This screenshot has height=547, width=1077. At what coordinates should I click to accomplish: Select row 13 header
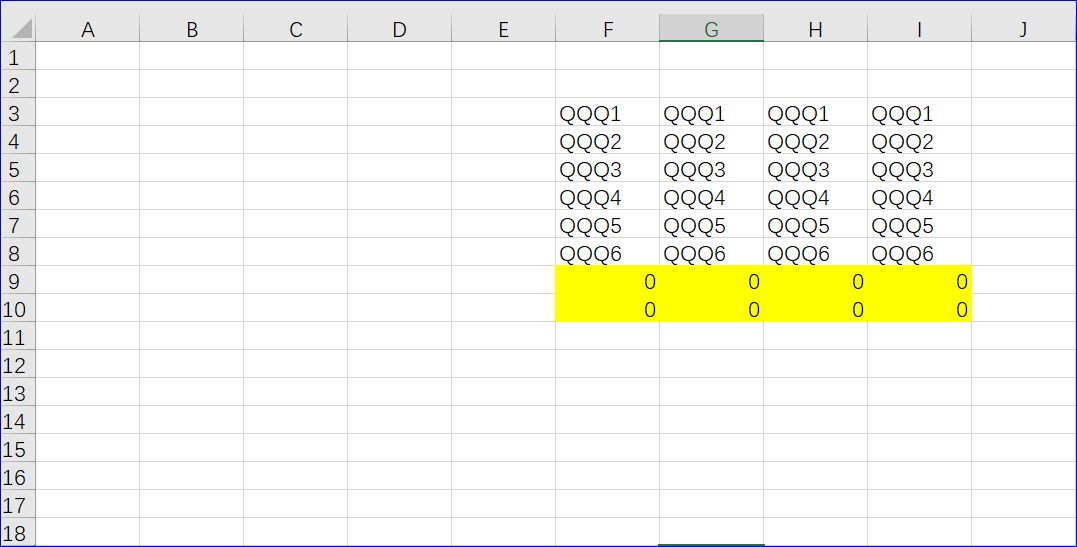coord(19,392)
